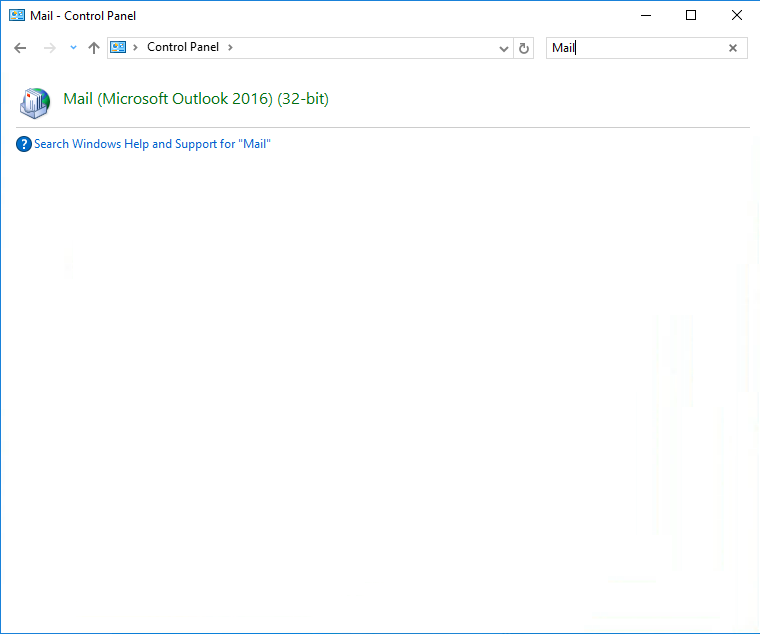
Task: Click the blue help question mark icon
Action: (24, 144)
